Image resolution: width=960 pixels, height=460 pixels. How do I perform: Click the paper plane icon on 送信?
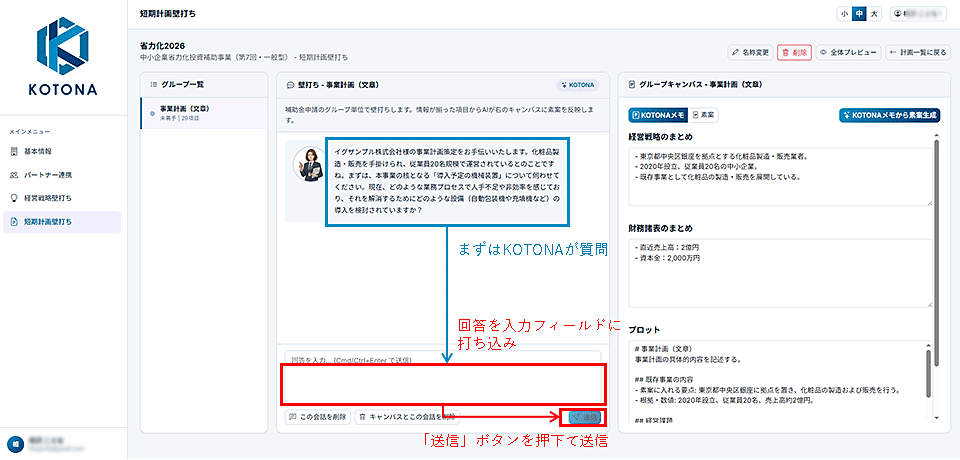[577, 417]
